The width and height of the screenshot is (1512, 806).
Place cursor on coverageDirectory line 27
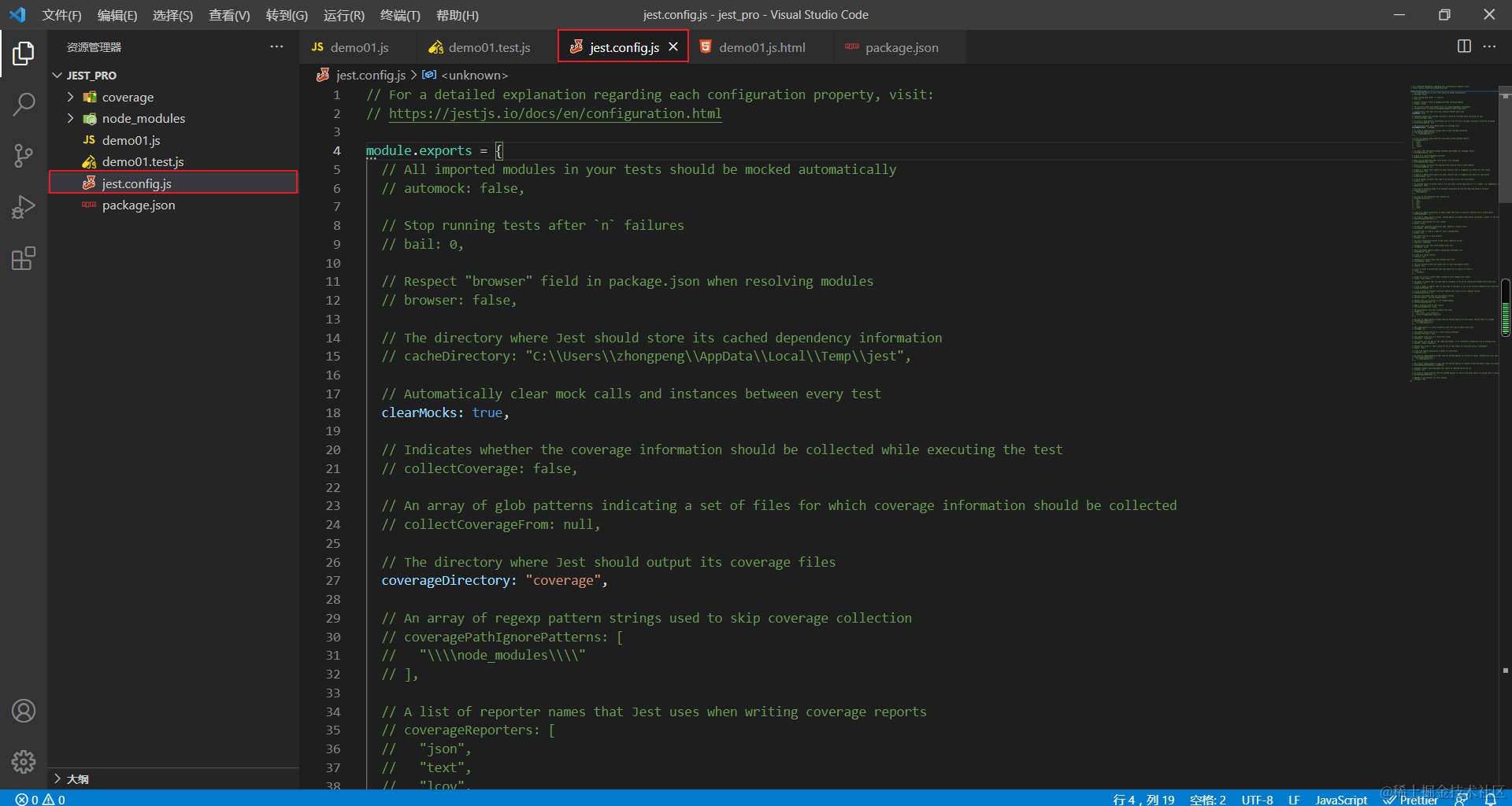click(447, 580)
